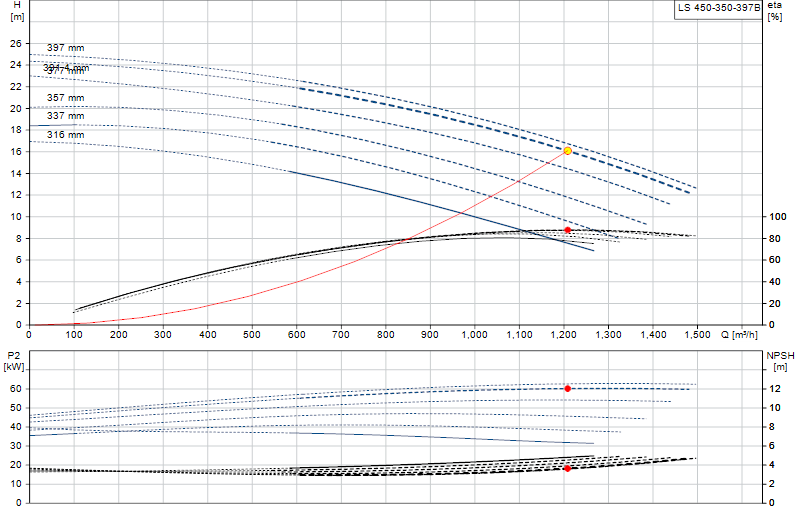Click the 6 tick on the NPSH axis
800x520 pixels.
tap(771, 446)
